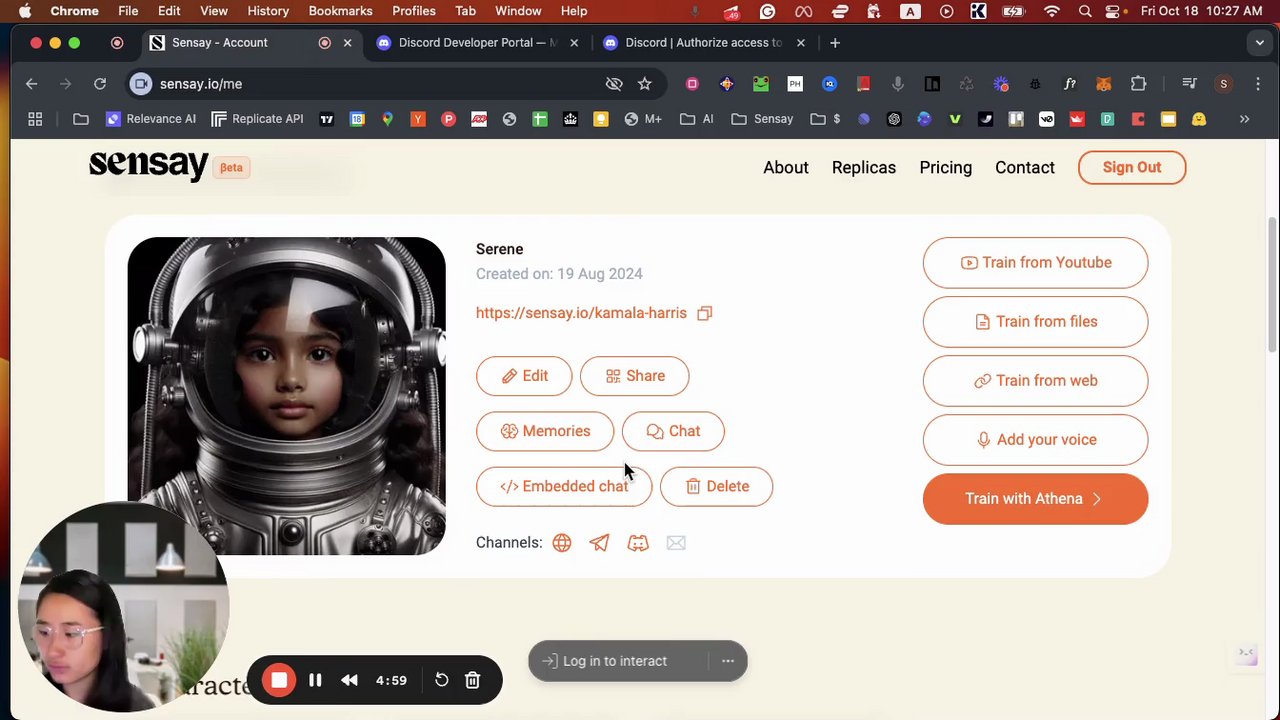Image resolution: width=1280 pixels, height=720 pixels.
Task: Go to the Replicas page
Action: point(864,168)
